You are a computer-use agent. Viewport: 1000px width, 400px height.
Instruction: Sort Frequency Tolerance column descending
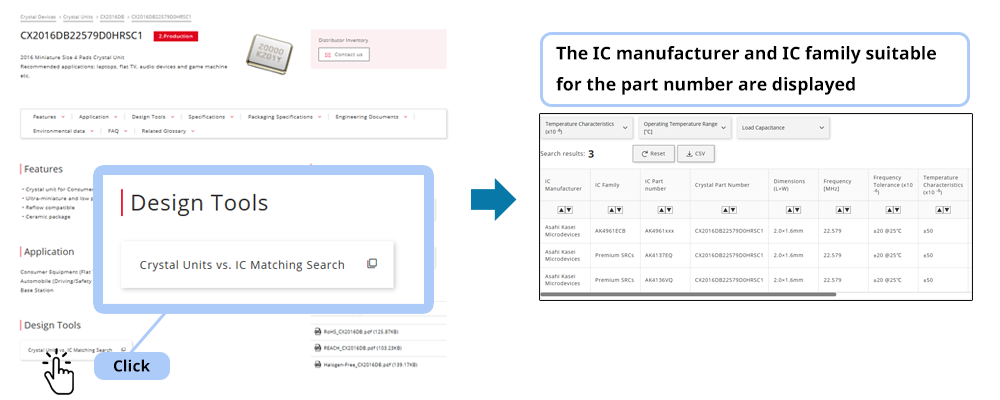[897, 210]
